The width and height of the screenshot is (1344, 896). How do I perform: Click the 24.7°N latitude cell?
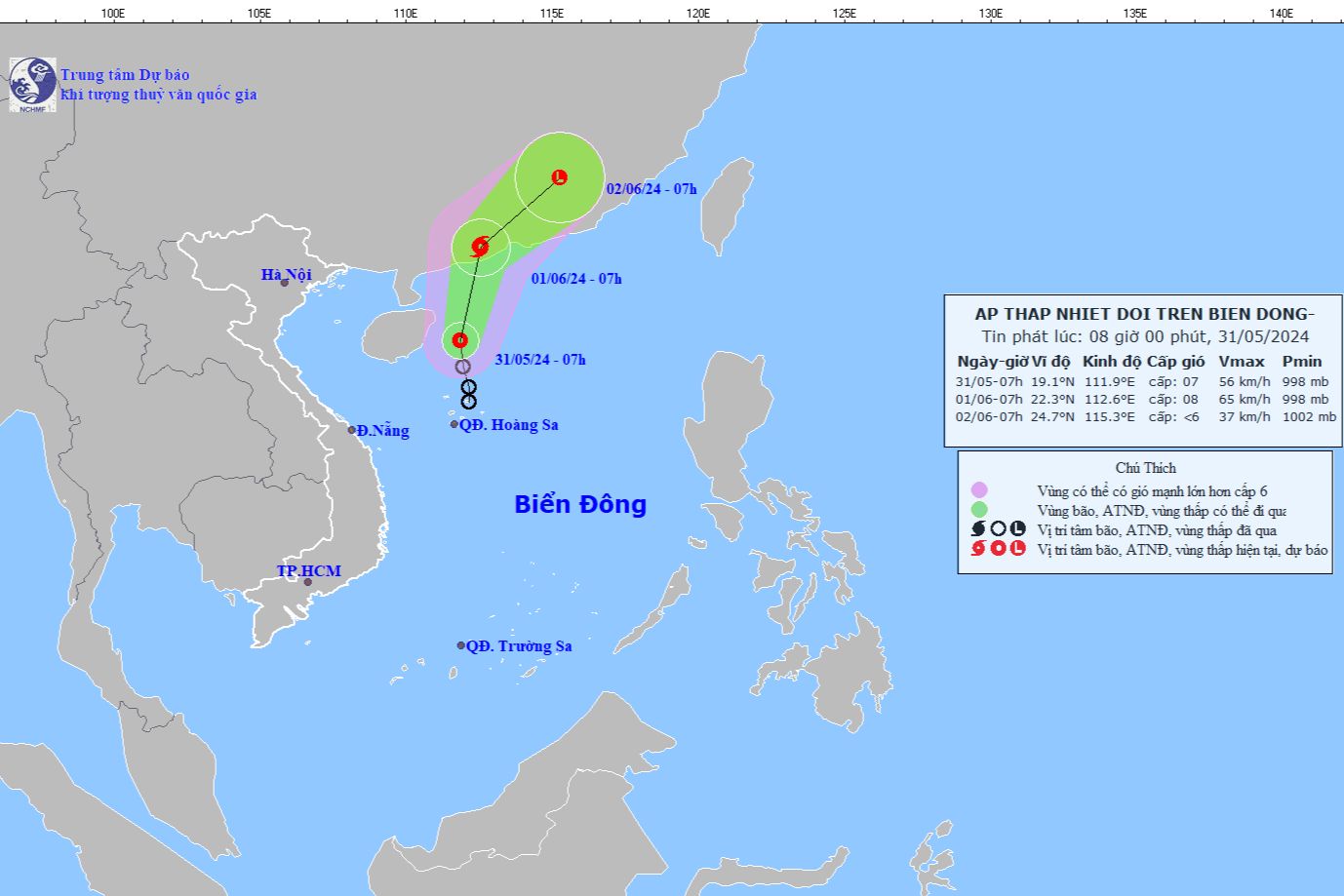click(1053, 417)
